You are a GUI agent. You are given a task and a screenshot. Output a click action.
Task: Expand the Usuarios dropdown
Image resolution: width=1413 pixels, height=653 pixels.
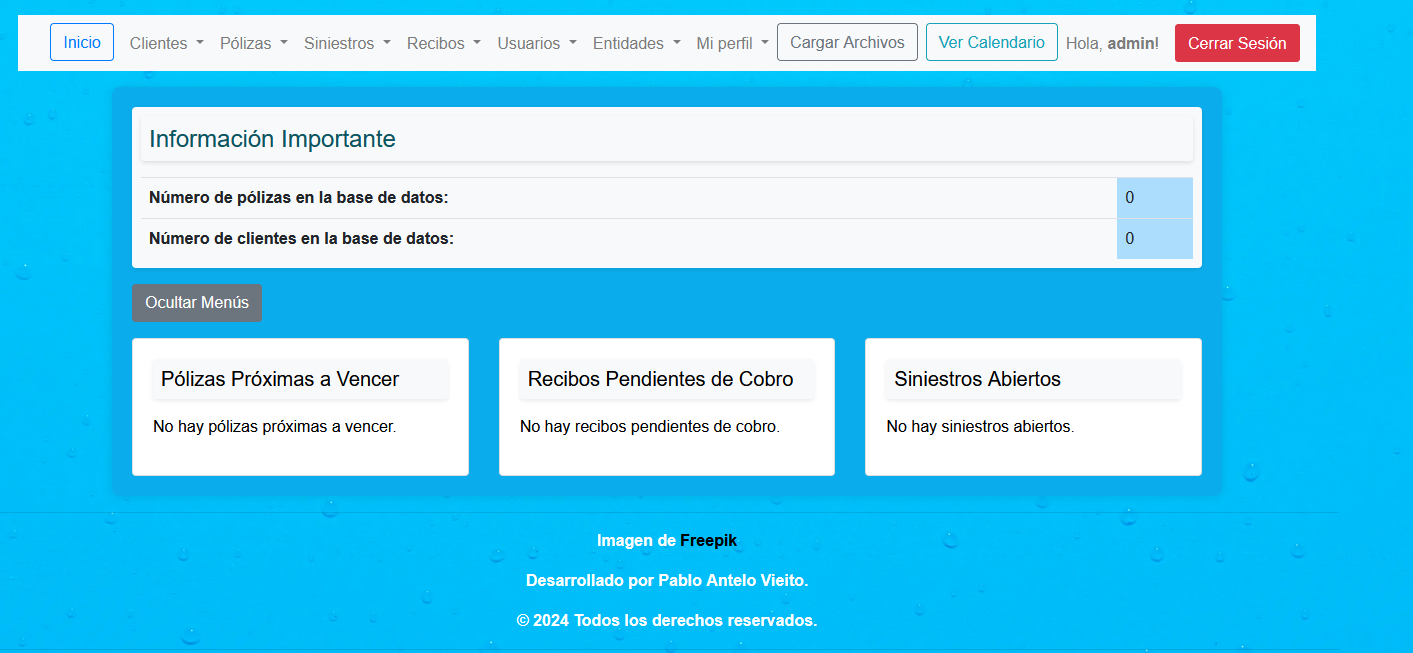(536, 44)
